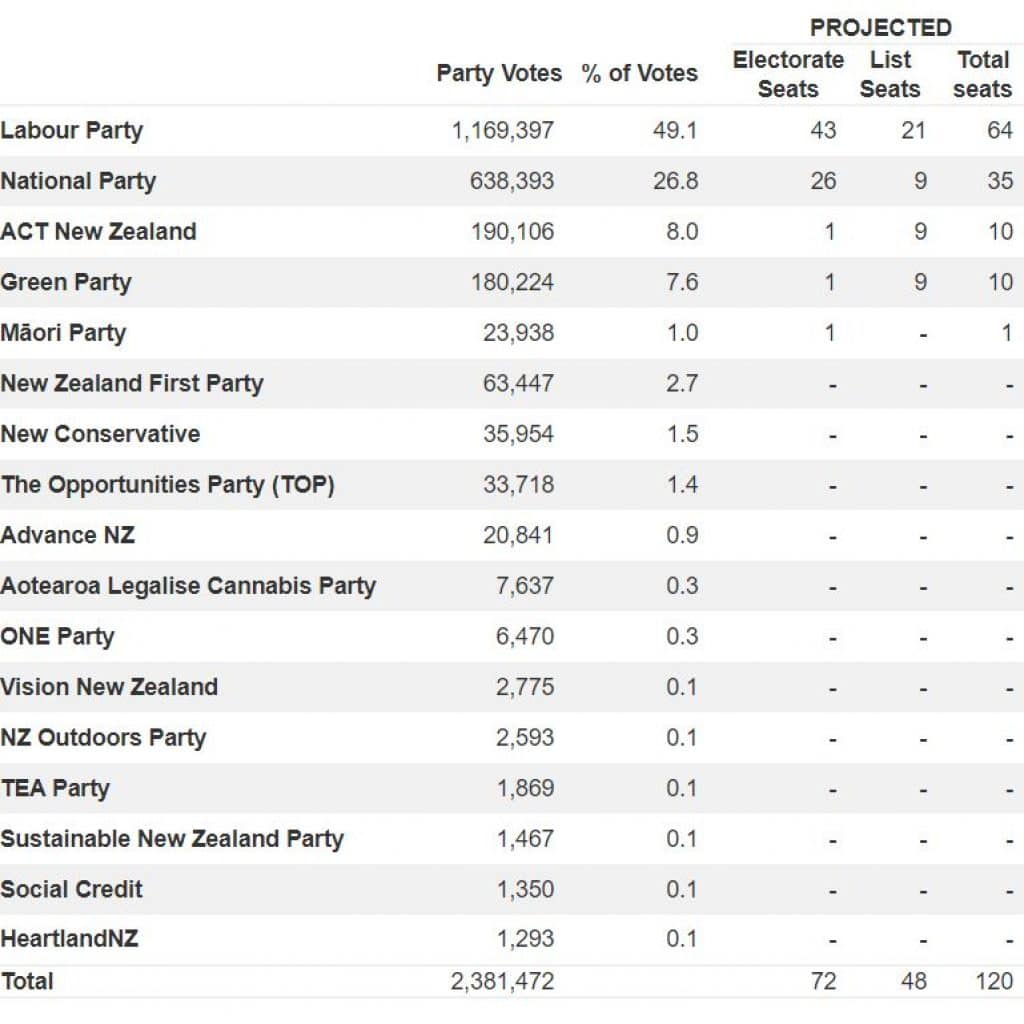1024x1024 pixels.
Task: Click New Zealand First Party row label
Action: (132, 384)
